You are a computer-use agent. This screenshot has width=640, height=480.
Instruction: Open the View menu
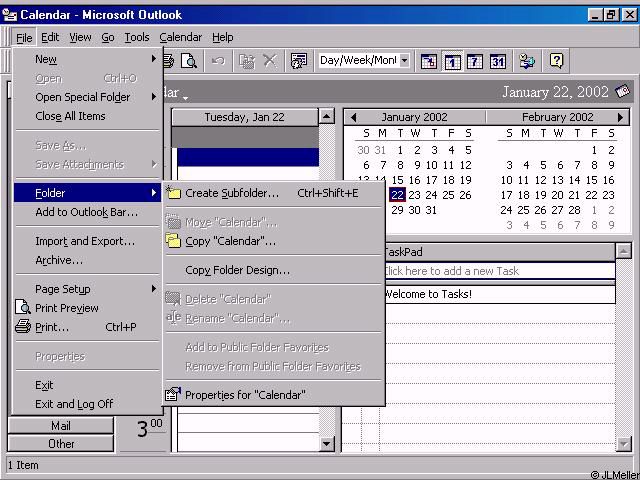click(80, 38)
